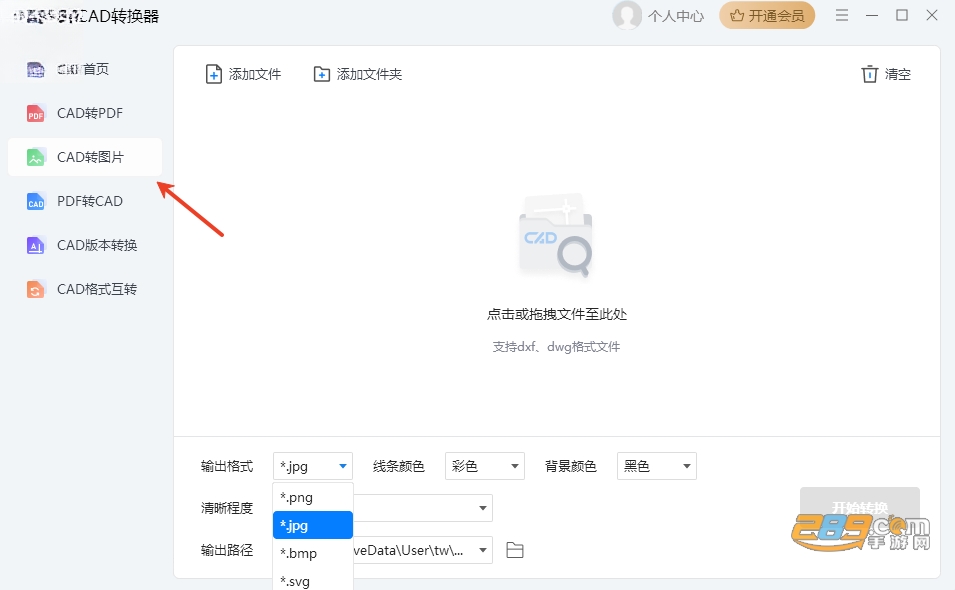
Task: Select *.jpg highlighted option
Action: [313, 525]
